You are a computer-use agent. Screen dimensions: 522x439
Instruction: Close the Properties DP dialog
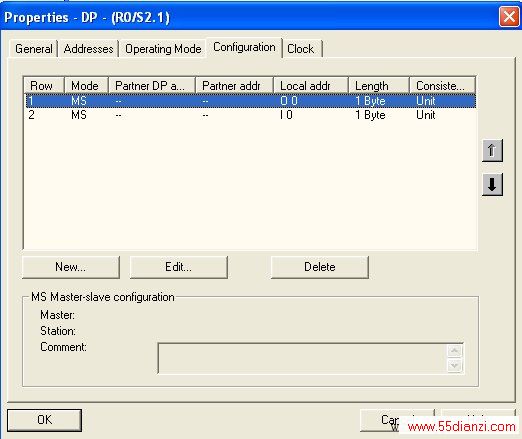[x=509, y=16]
